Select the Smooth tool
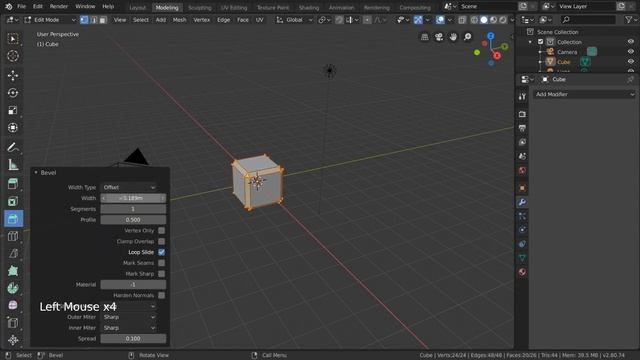Viewport: 640px width, 360px height. 13,305
